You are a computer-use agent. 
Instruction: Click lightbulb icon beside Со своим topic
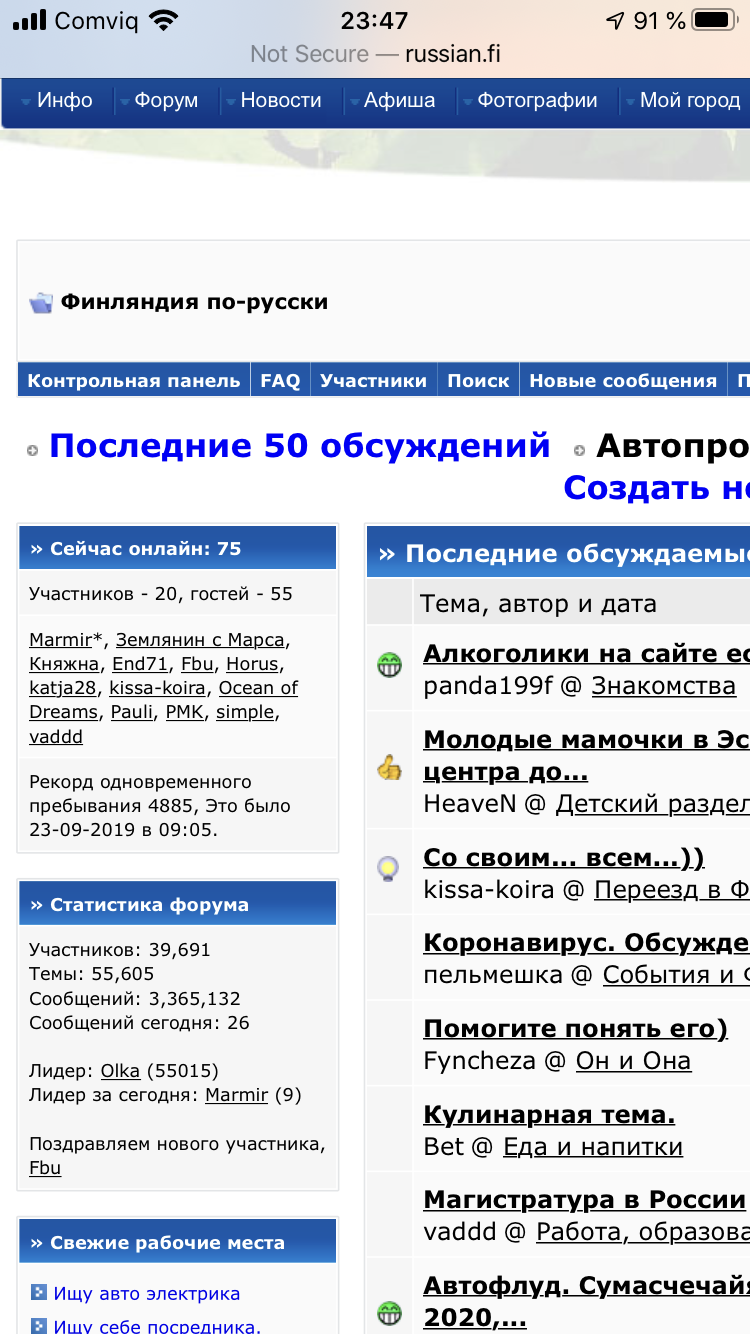pyautogui.click(x=389, y=869)
